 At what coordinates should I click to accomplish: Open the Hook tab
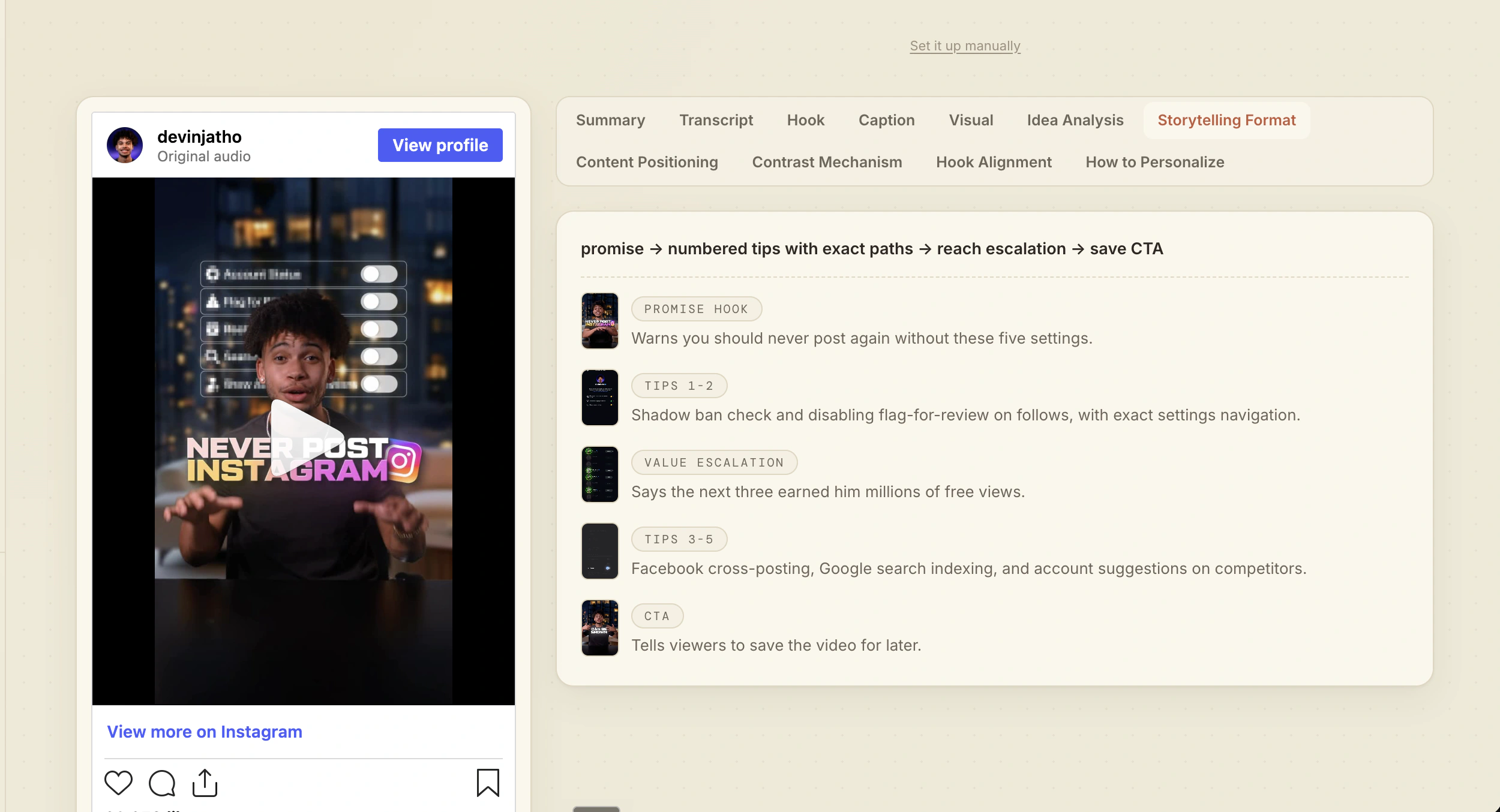pyautogui.click(x=806, y=120)
